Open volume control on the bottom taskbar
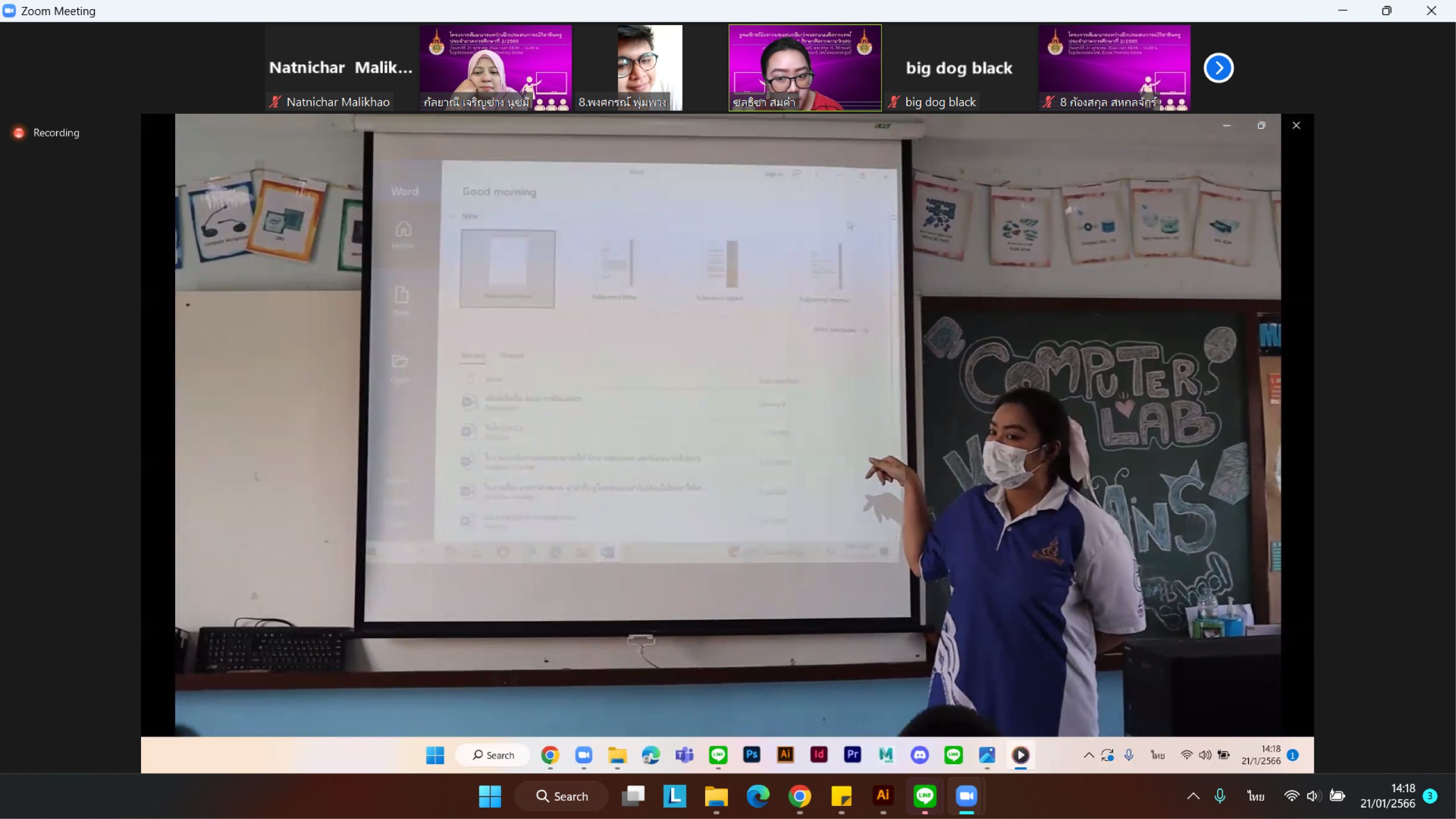The width and height of the screenshot is (1456, 819). point(1313,796)
